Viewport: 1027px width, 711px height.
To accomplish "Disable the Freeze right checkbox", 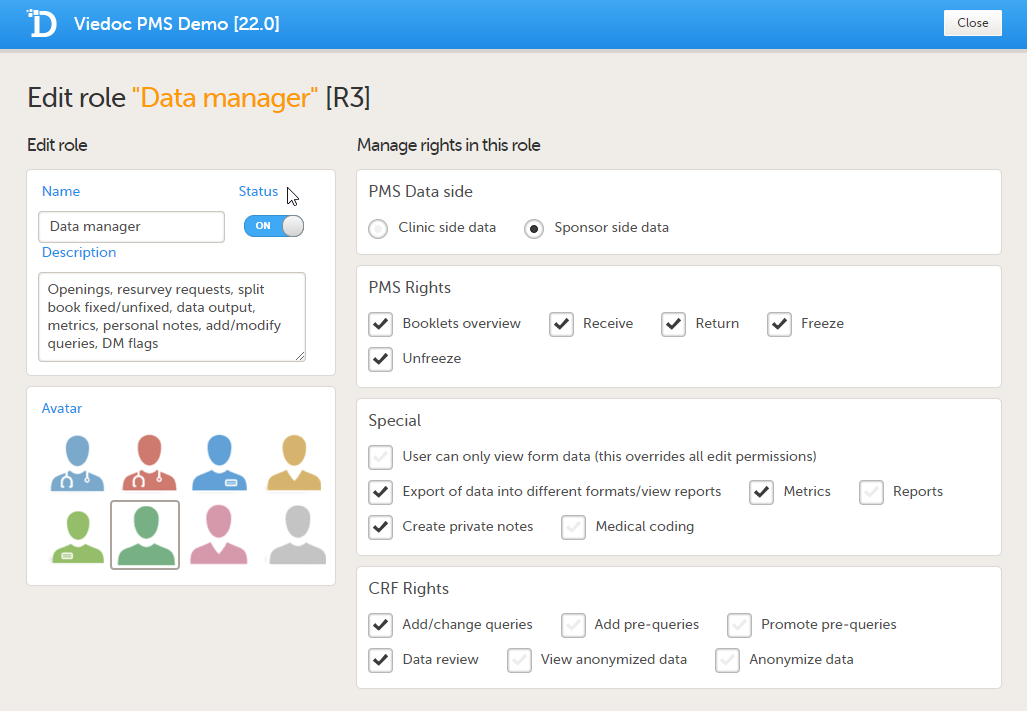I will click(779, 324).
